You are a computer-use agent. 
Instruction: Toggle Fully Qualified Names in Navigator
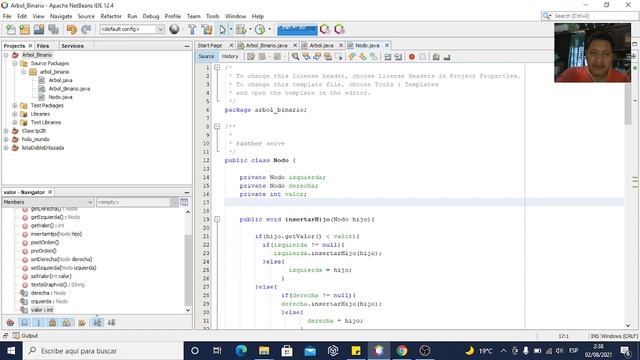coord(82,322)
